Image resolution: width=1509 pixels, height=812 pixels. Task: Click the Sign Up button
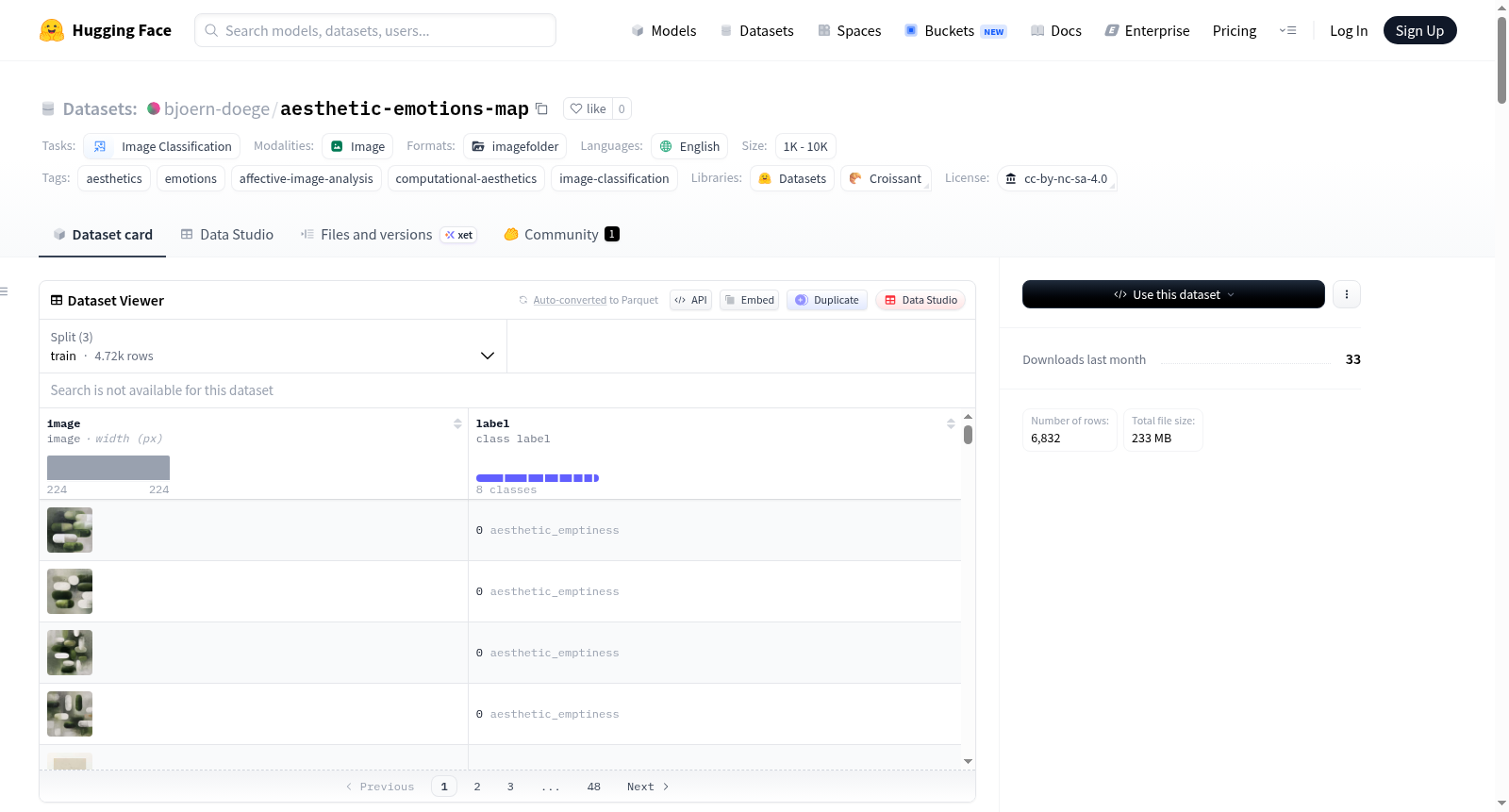click(x=1419, y=30)
